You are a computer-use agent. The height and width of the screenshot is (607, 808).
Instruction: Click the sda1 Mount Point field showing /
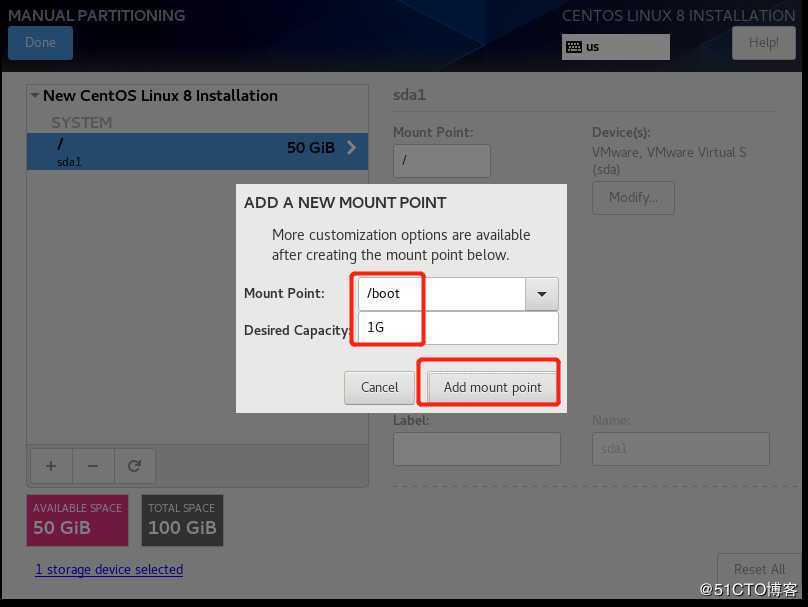(442, 161)
